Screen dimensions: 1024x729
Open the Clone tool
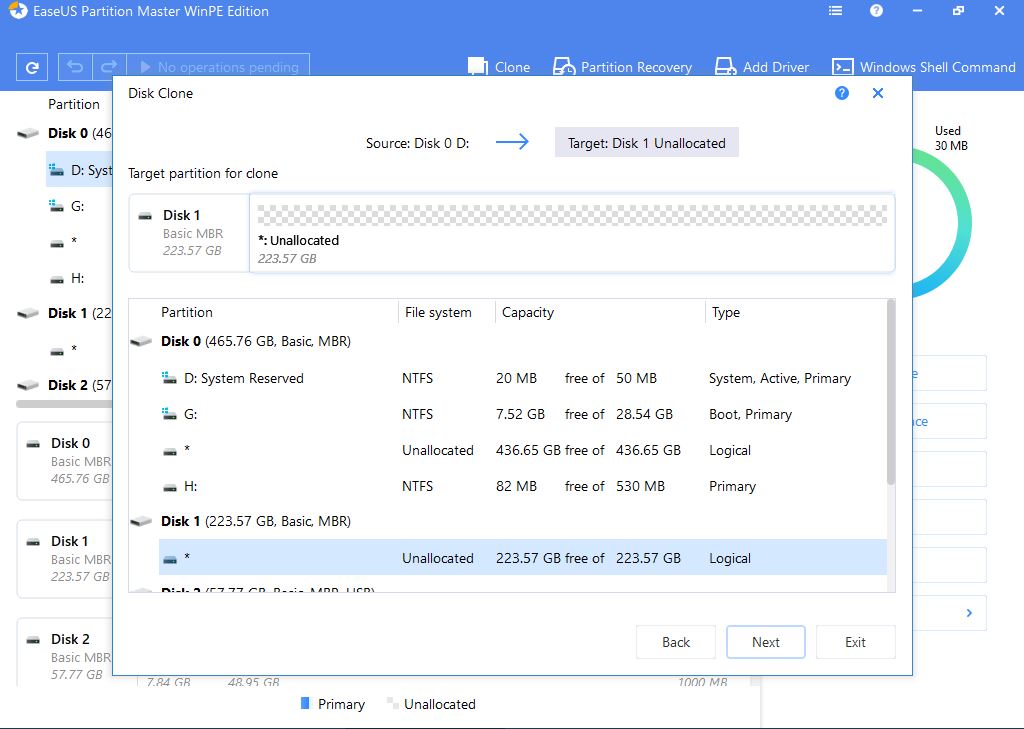499,67
